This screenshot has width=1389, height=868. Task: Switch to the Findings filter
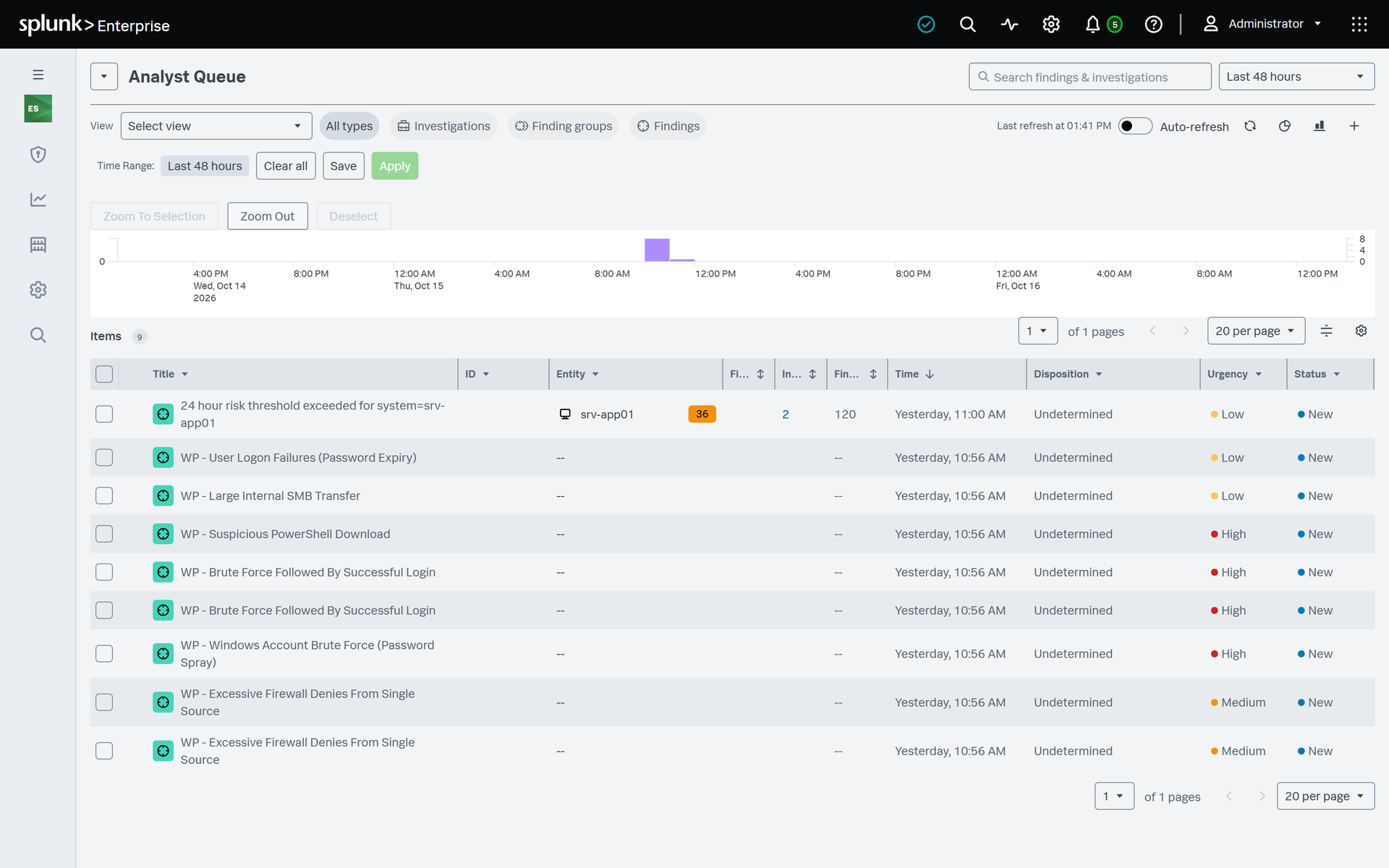(x=668, y=126)
